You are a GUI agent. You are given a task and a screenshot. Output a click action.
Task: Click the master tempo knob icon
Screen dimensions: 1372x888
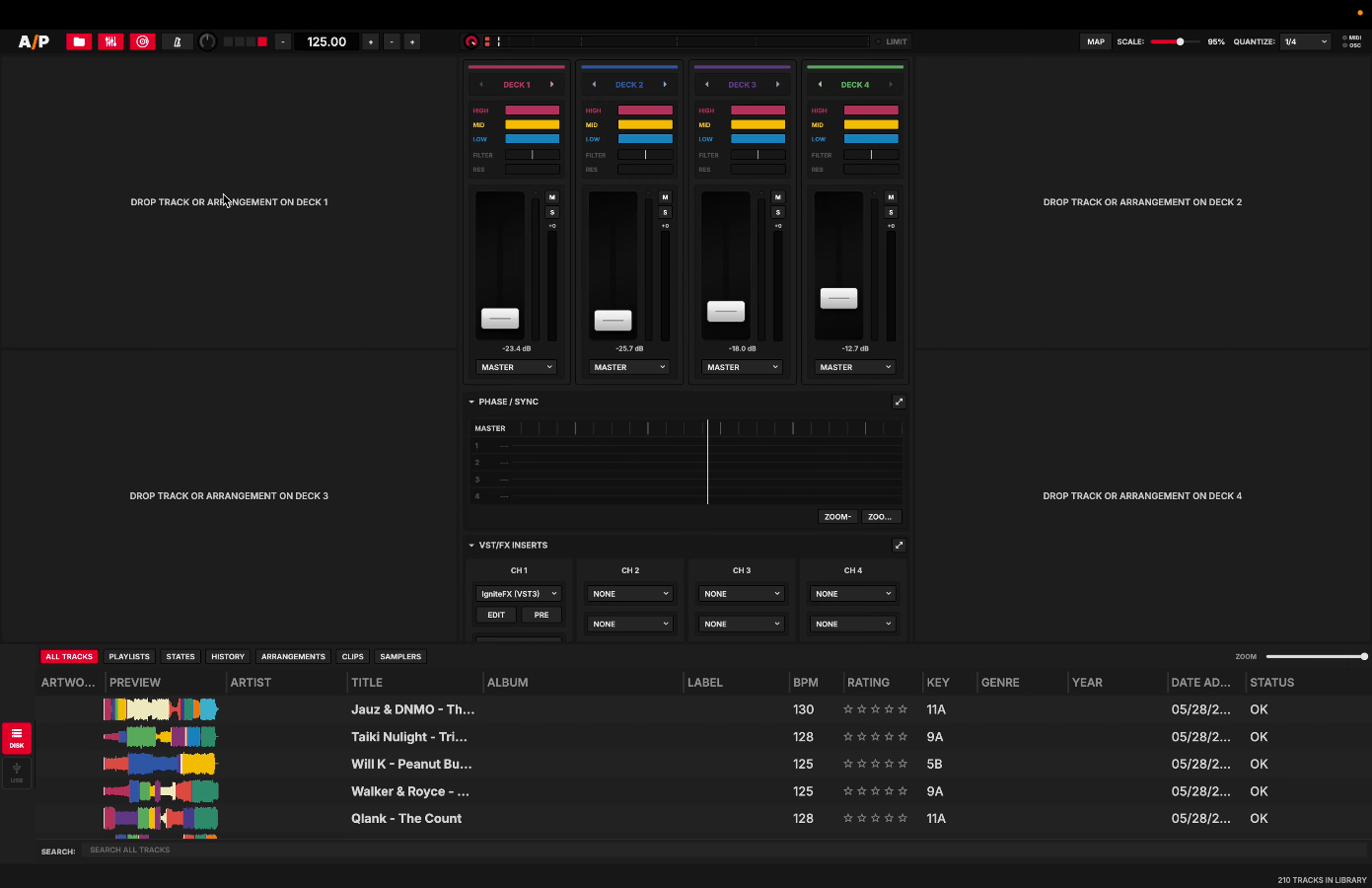pyautogui.click(x=207, y=41)
